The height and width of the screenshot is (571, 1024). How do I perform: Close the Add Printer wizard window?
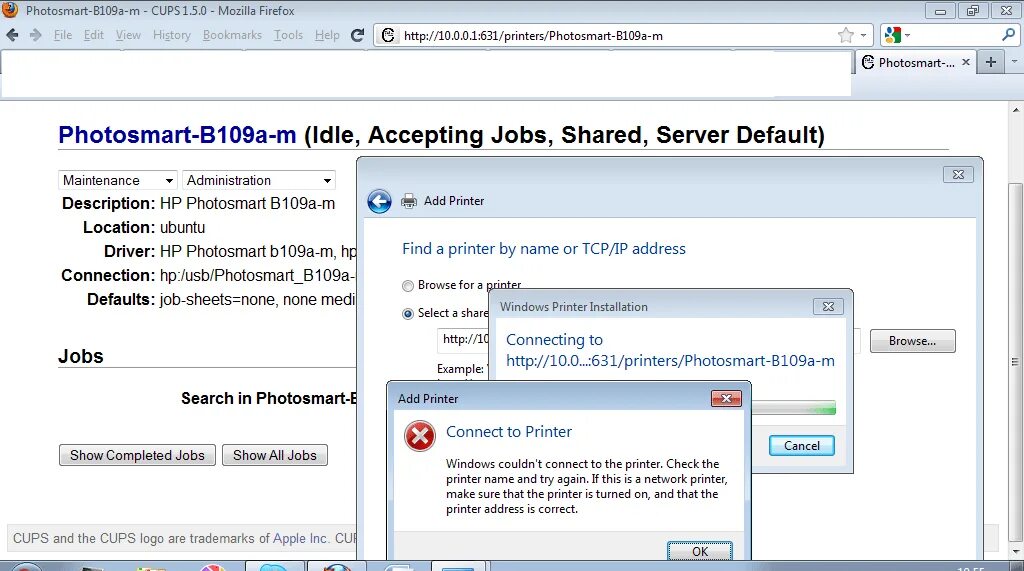[958, 174]
